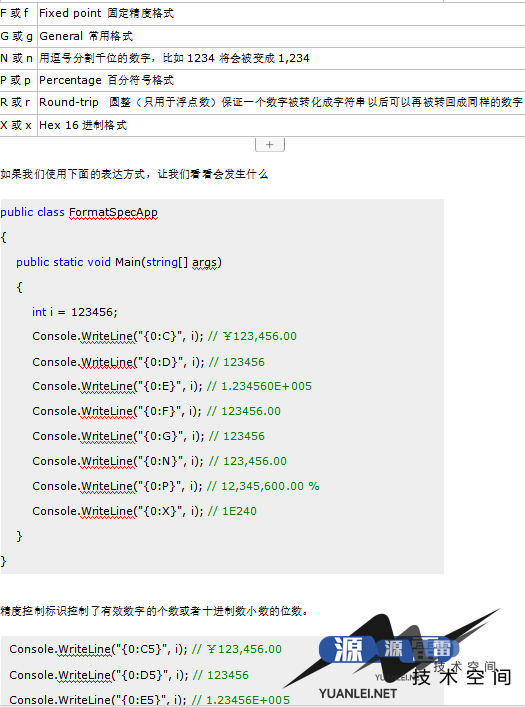Click the WriteLine "{0:D}" code line

(148, 362)
